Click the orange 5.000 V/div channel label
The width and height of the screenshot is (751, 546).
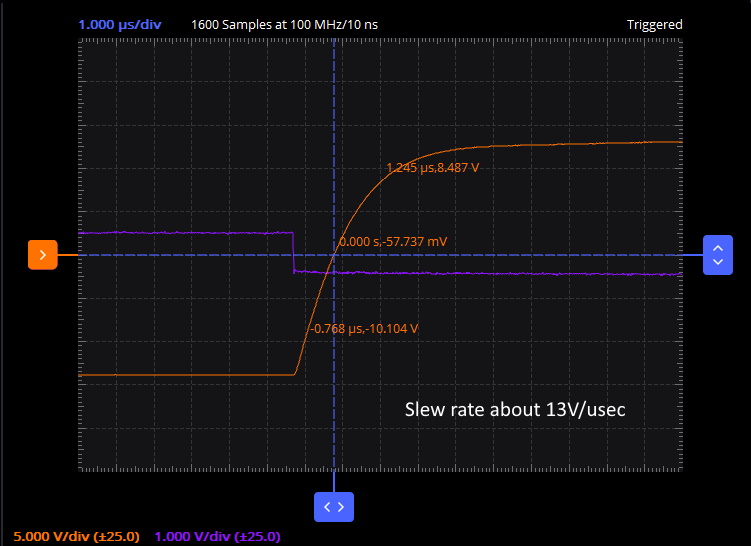[x=77, y=536]
